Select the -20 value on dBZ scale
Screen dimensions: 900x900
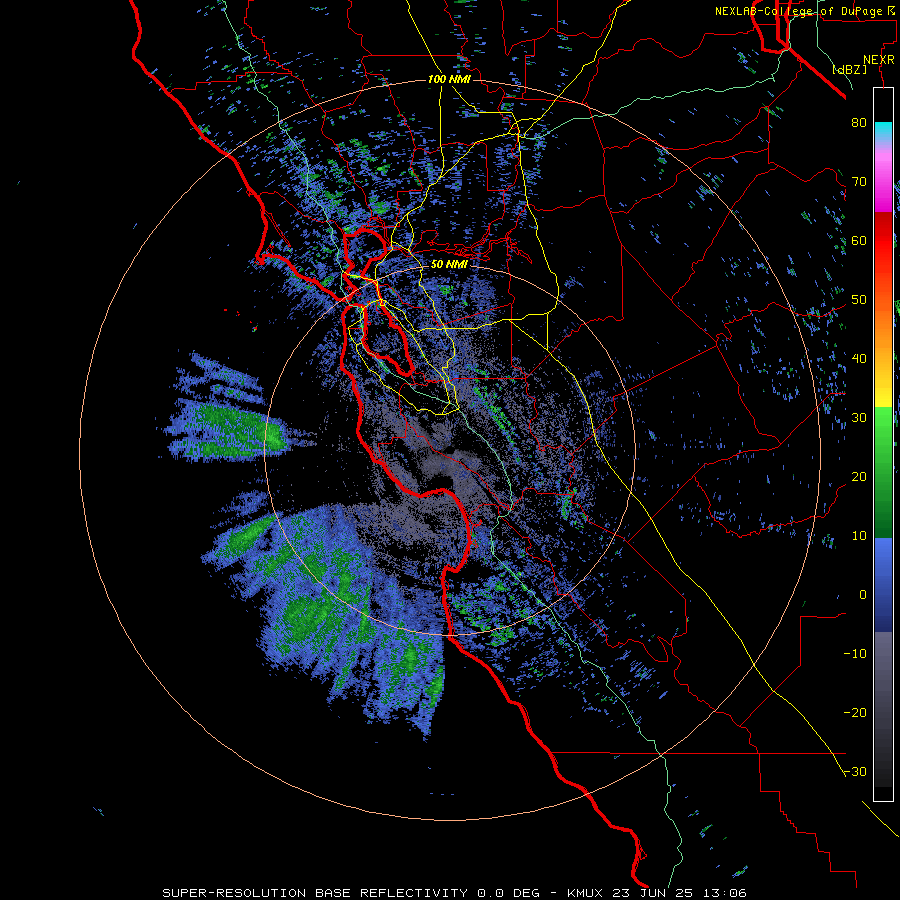point(855,713)
